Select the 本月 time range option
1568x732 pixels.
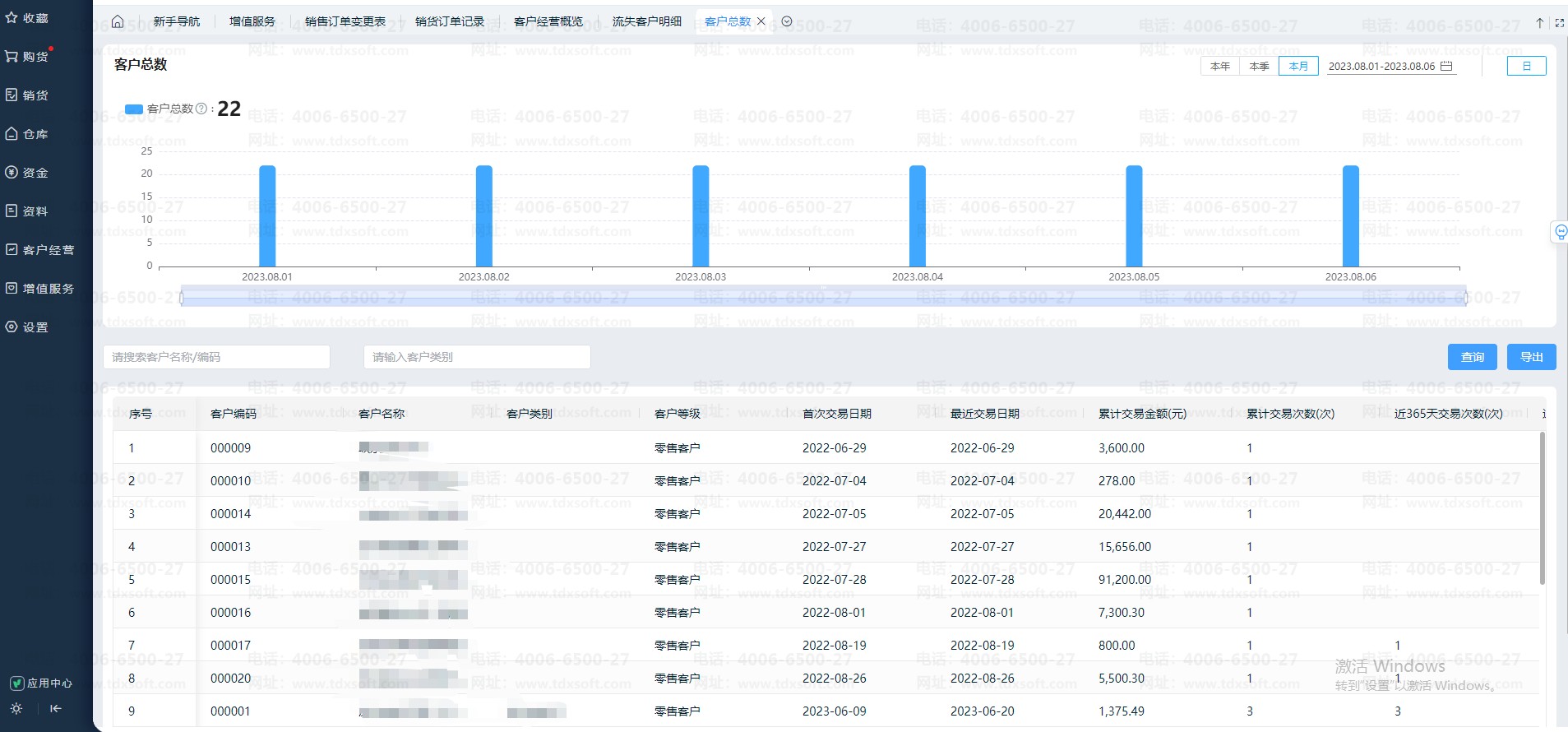coord(1298,66)
